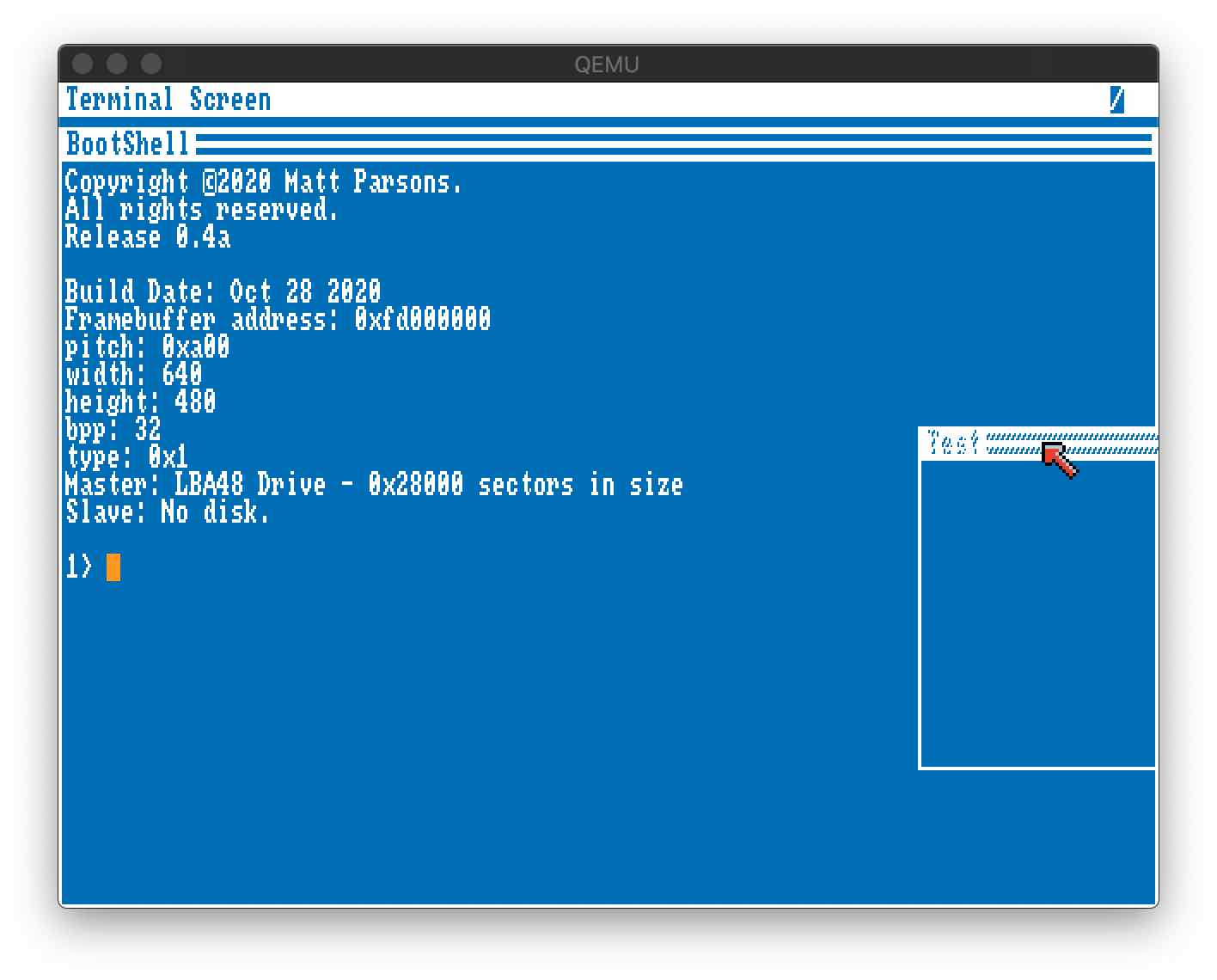
Task: Click the 'Slave: No disk.' line
Action: click(168, 512)
